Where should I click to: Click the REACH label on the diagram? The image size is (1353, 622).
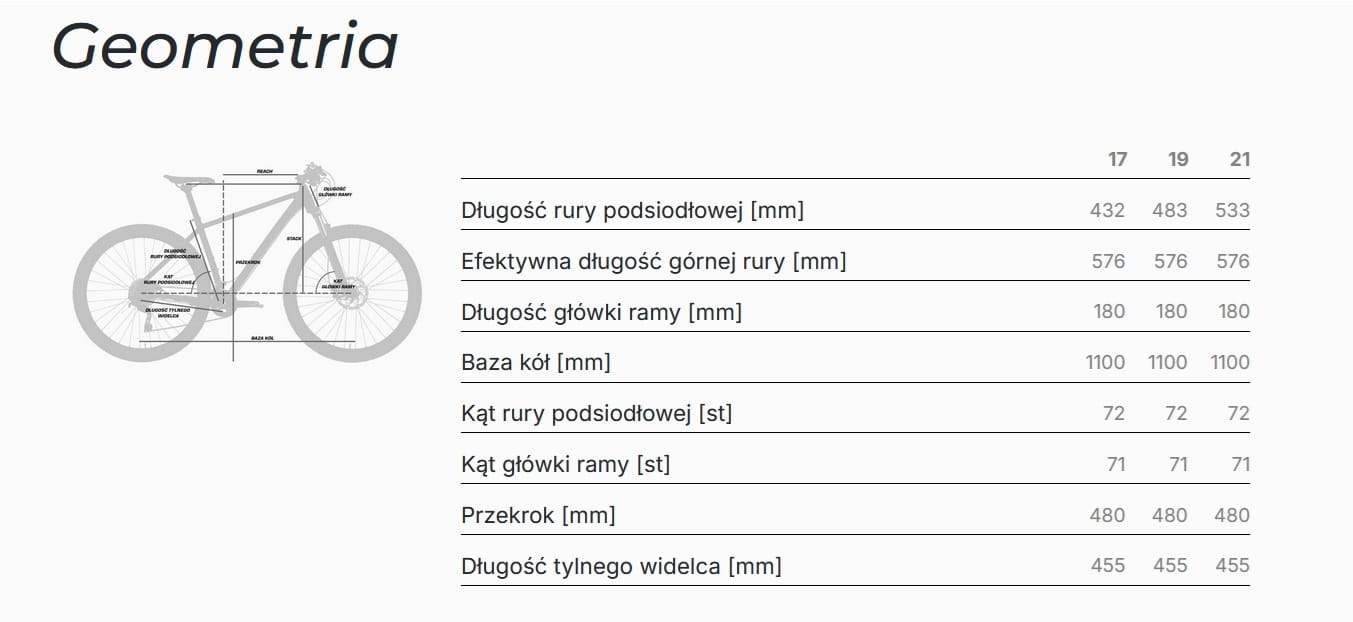(264, 171)
